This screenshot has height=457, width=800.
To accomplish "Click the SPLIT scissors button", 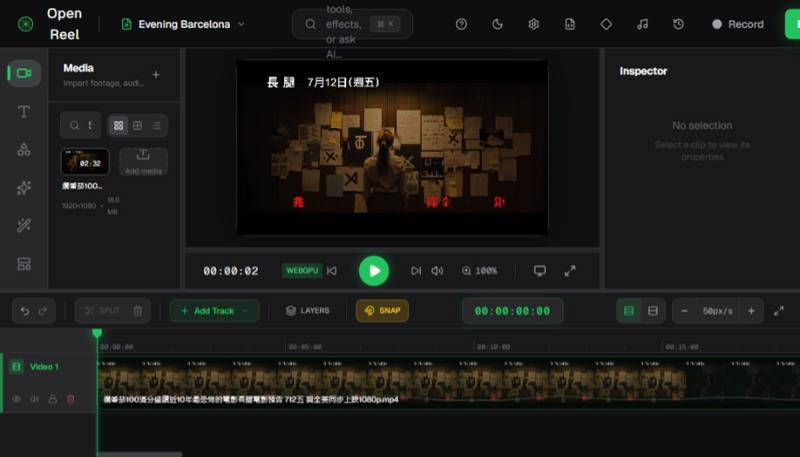I will [x=102, y=311].
